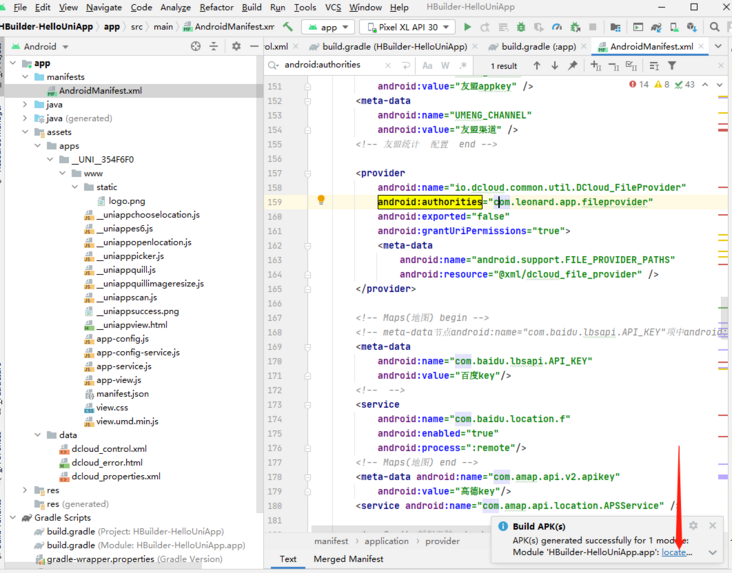
Task: Select dcloud_control.xml file
Action: tap(109, 449)
